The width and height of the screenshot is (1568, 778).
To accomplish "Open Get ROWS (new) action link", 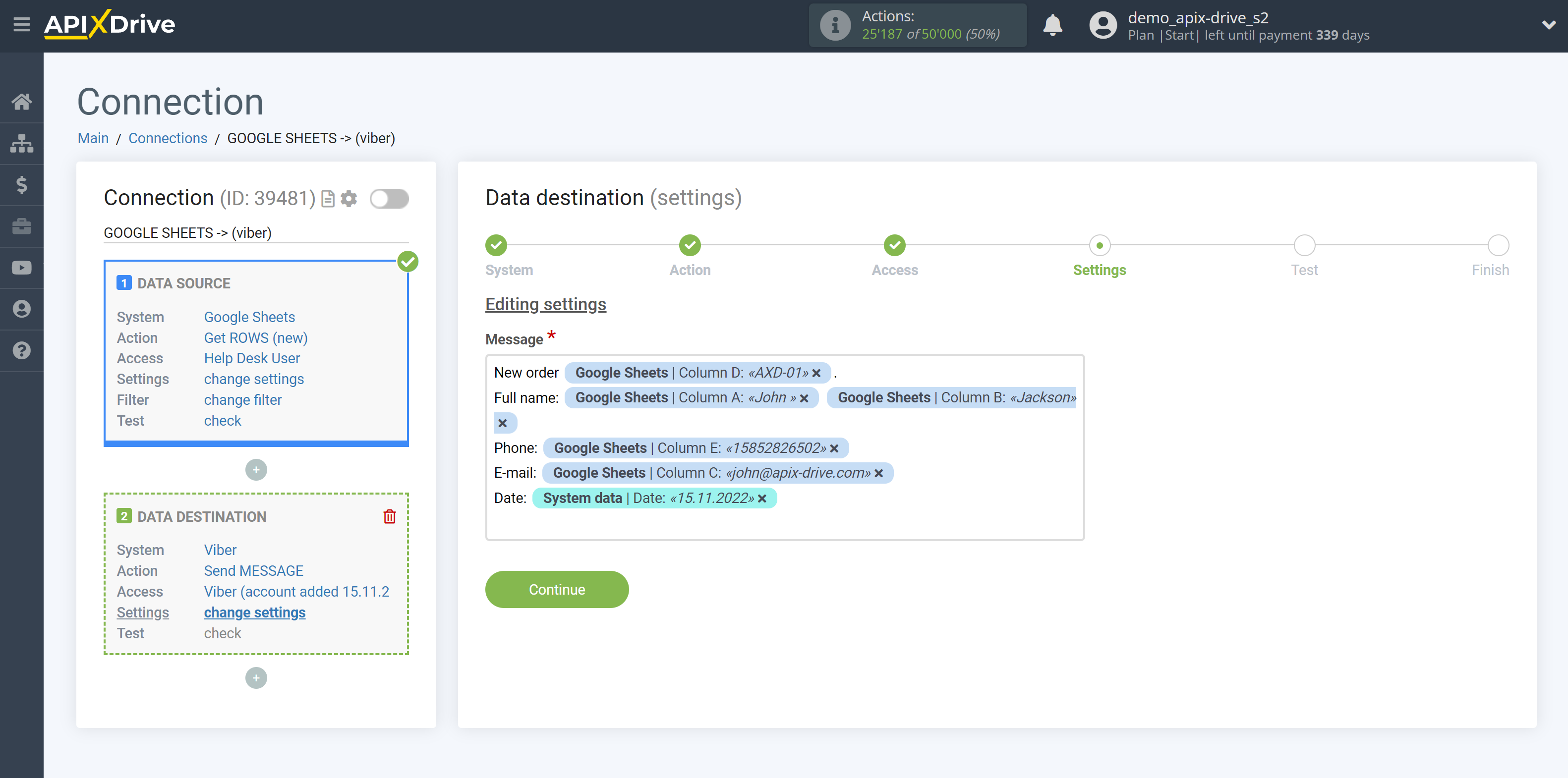I will (x=256, y=337).
